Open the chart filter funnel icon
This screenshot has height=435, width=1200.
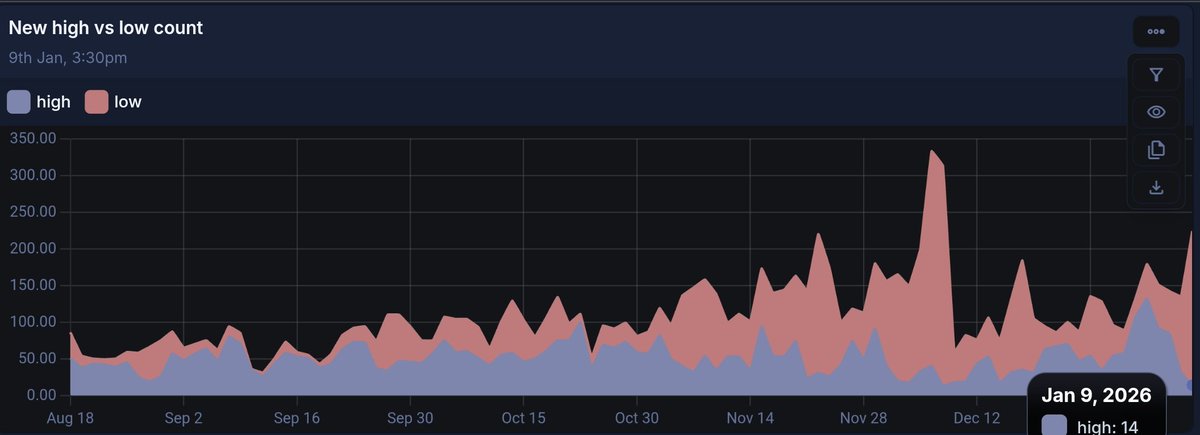[x=1156, y=75]
